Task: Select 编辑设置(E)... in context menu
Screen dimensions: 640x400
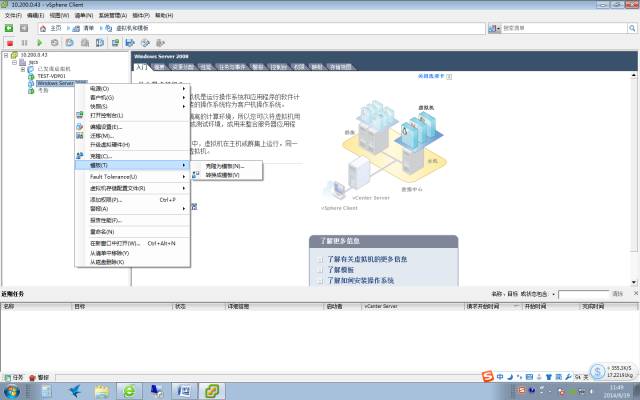Action: click(x=133, y=127)
